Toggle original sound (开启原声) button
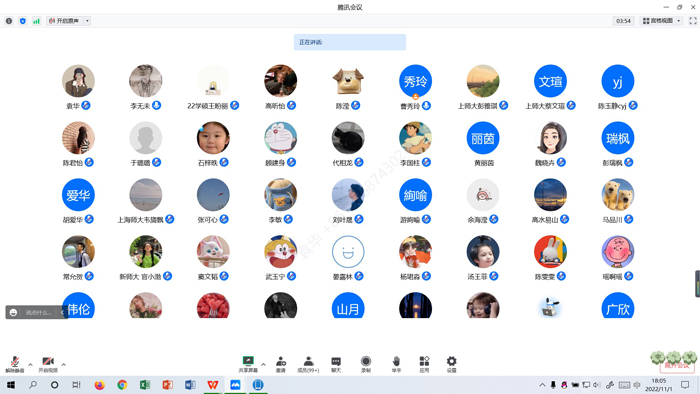 tap(64, 21)
